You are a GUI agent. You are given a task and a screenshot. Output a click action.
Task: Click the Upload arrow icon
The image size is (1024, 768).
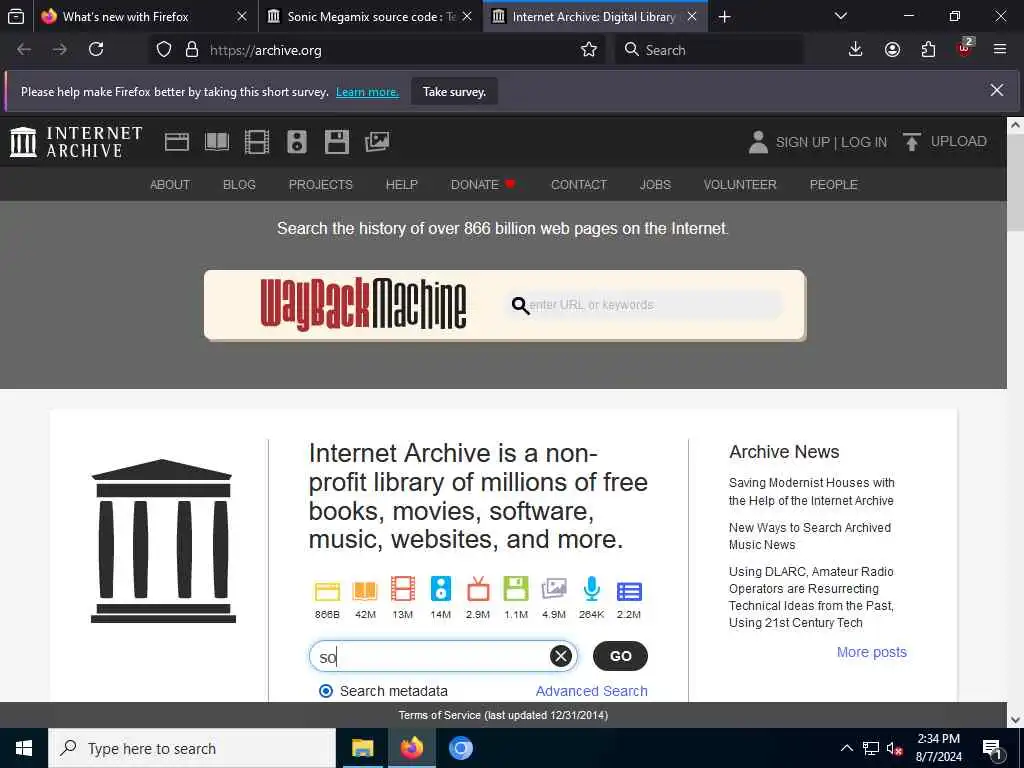[x=912, y=142]
